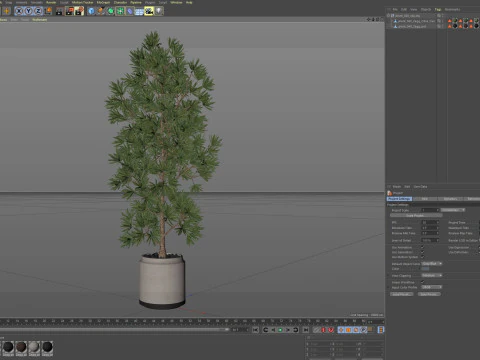This screenshot has width=480, height=360.
Task: Select the orange move tool icon
Action: (6, 11)
